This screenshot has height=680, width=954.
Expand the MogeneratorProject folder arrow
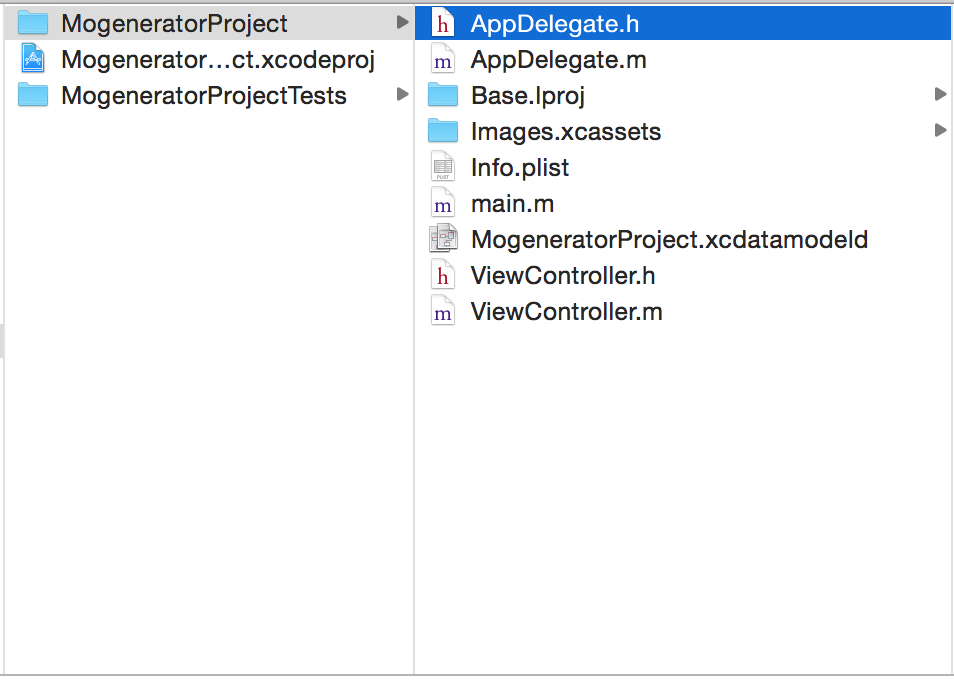point(402,22)
